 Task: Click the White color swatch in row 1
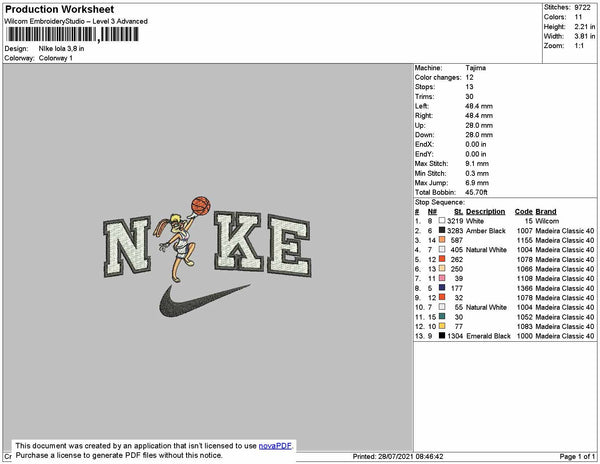(x=442, y=221)
